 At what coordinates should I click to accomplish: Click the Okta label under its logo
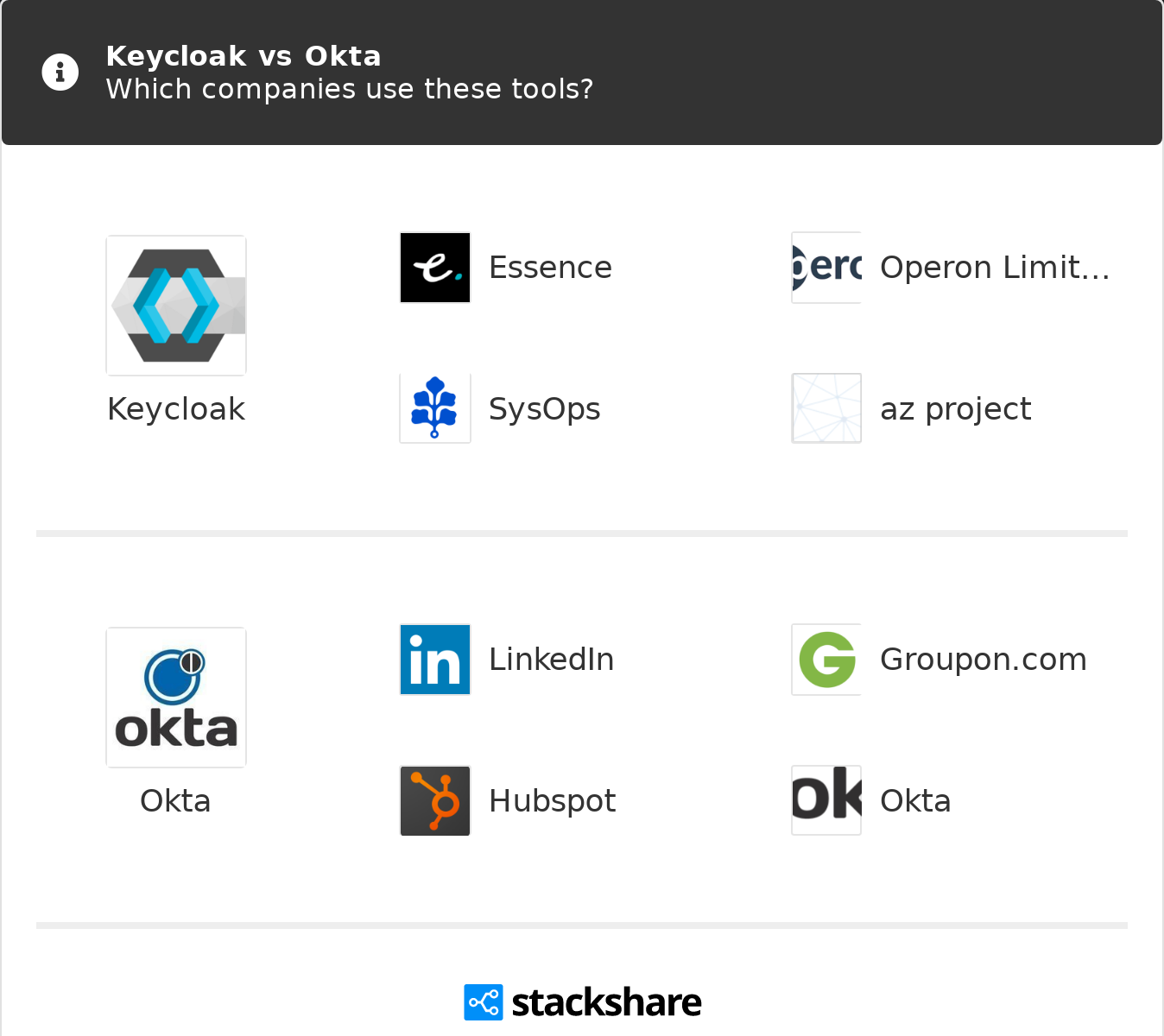coord(175,801)
